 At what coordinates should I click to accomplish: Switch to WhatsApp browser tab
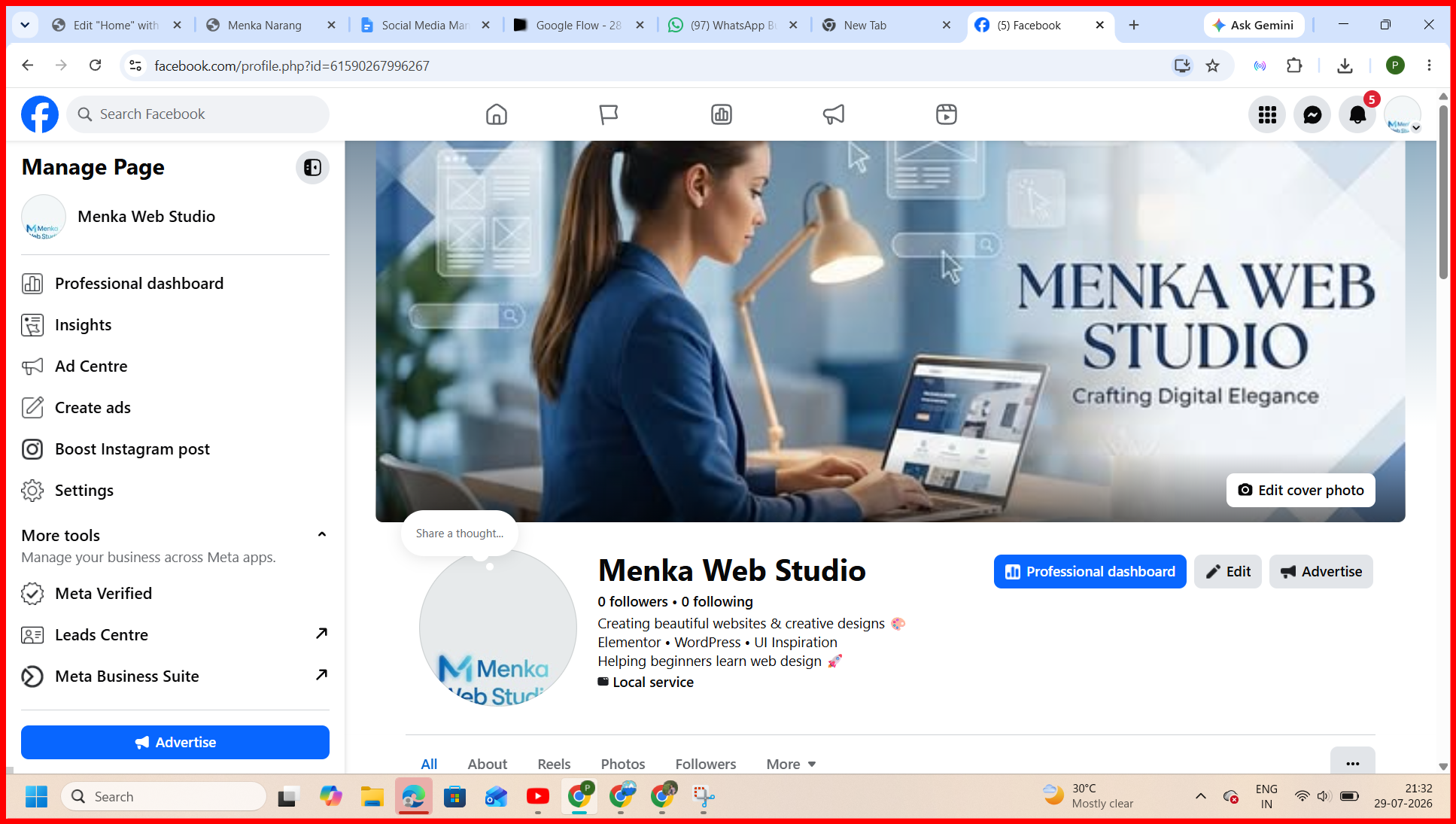point(734,25)
